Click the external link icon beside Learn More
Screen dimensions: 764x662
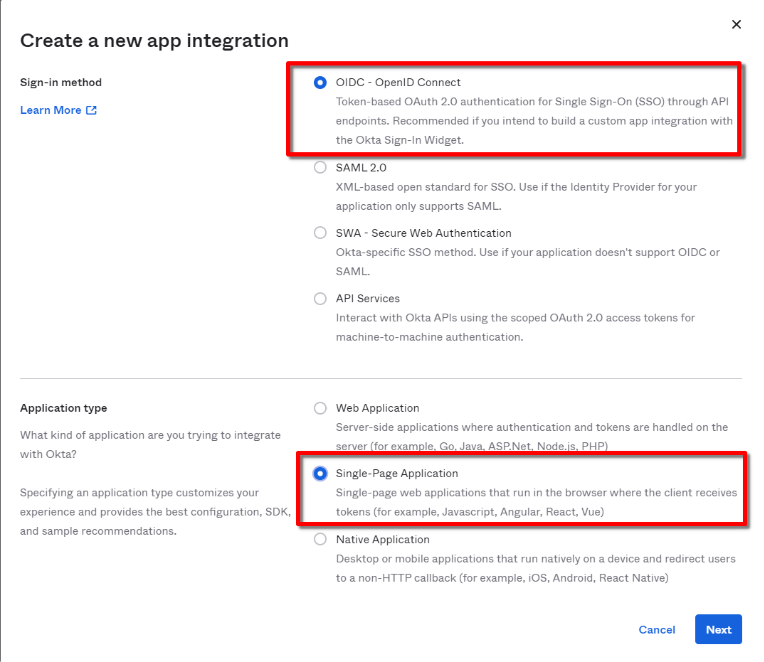[x=92, y=111]
